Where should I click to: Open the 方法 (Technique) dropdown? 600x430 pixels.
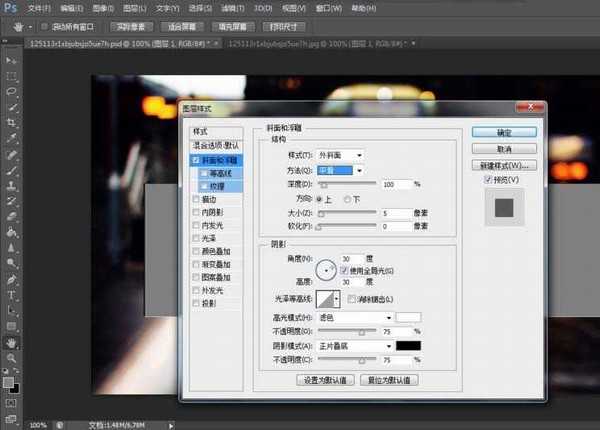[341, 170]
